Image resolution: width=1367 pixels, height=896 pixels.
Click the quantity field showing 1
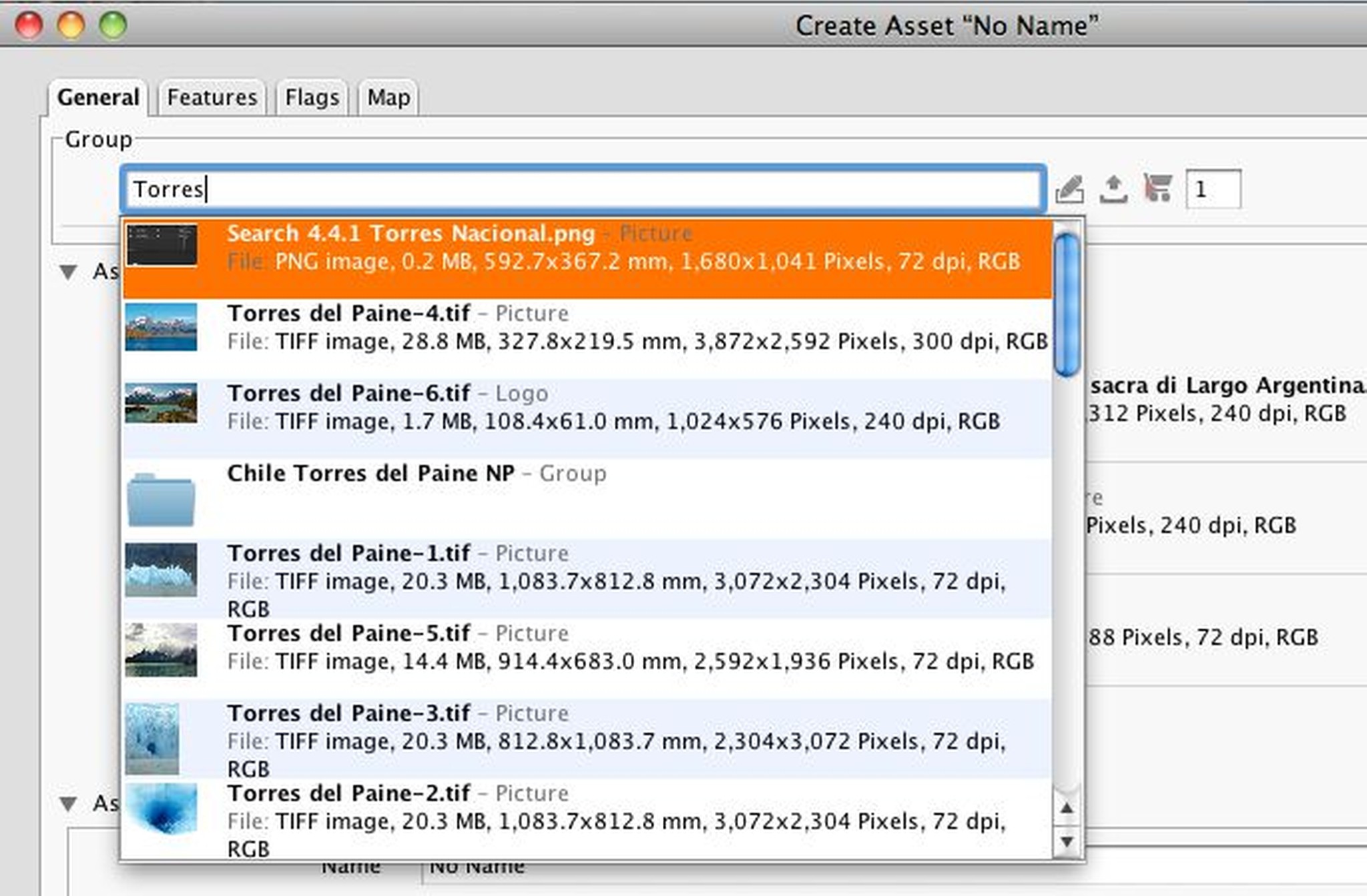(1212, 189)
